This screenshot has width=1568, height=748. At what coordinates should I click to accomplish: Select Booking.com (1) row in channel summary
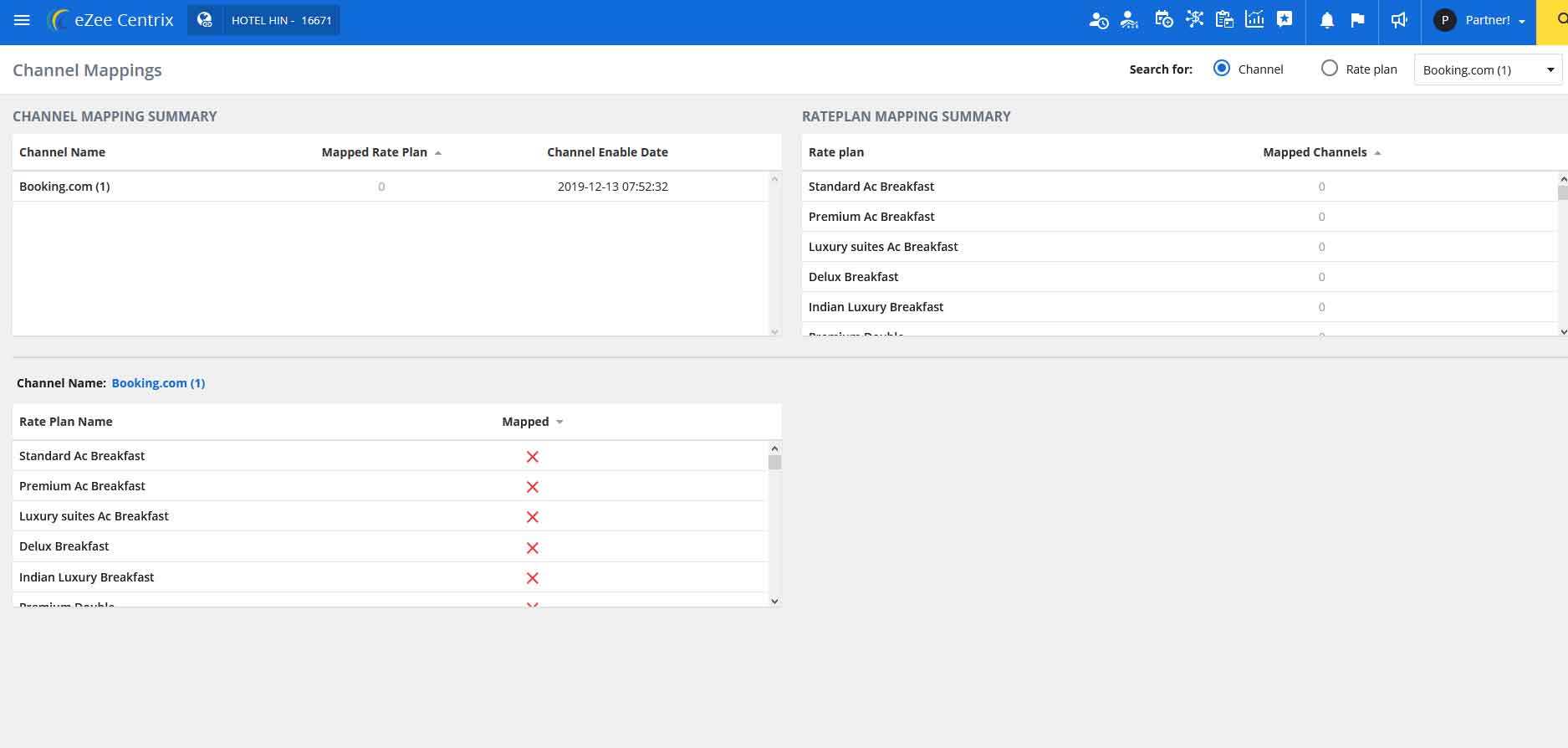pyautogui.click(x=391, y=187)
